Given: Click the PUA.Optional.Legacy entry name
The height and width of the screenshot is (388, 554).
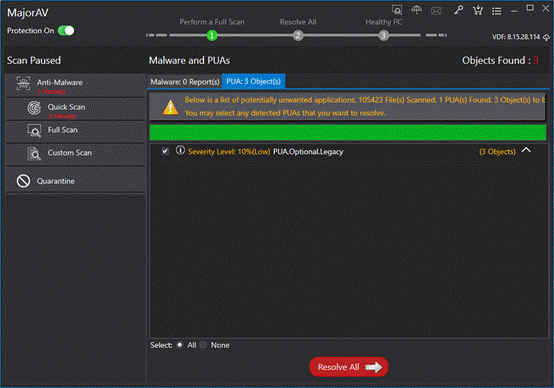Looking at the screenshot, I should coord(308,152).
